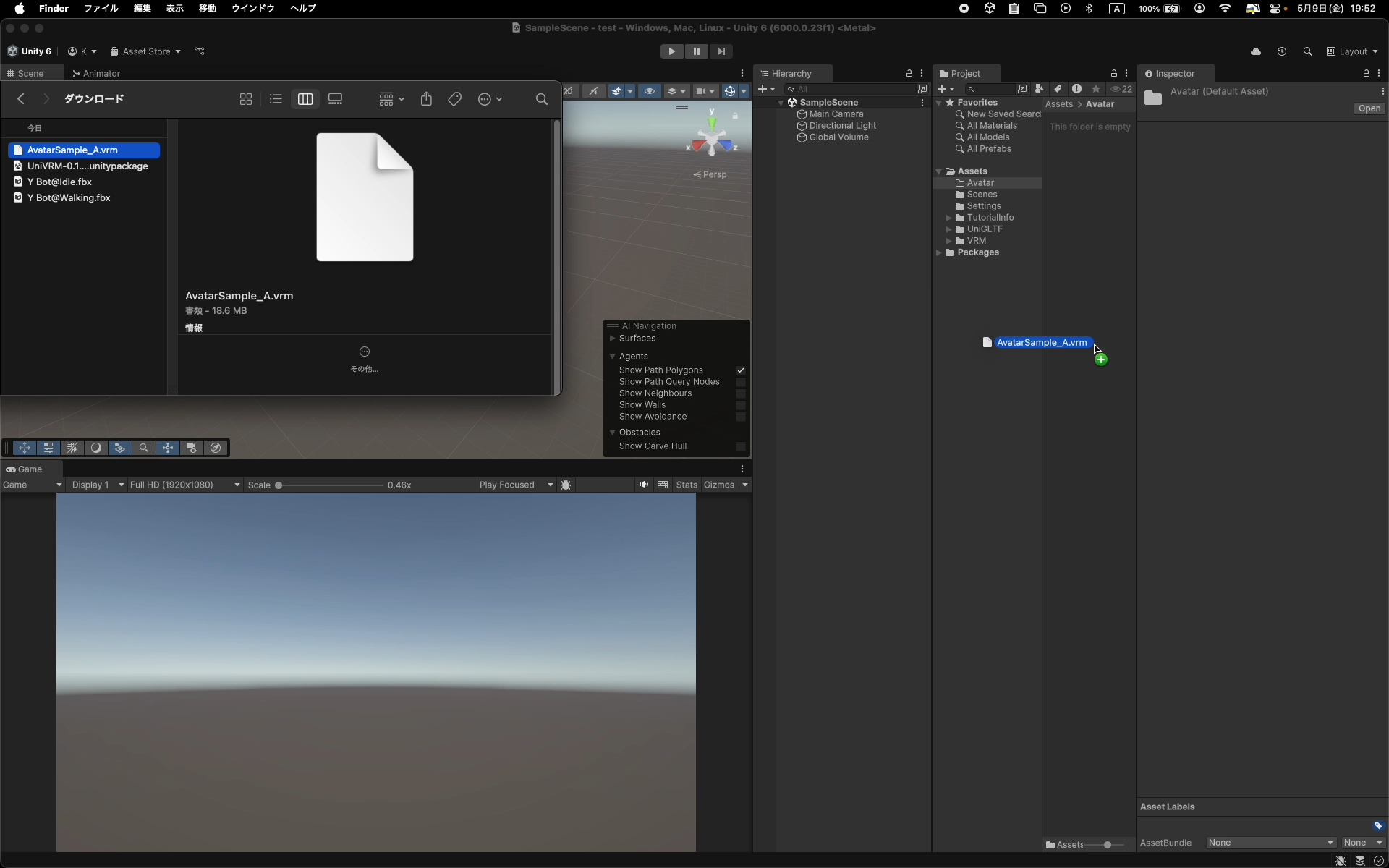Click the Unity global search magnifier icon

[1307, 51]
